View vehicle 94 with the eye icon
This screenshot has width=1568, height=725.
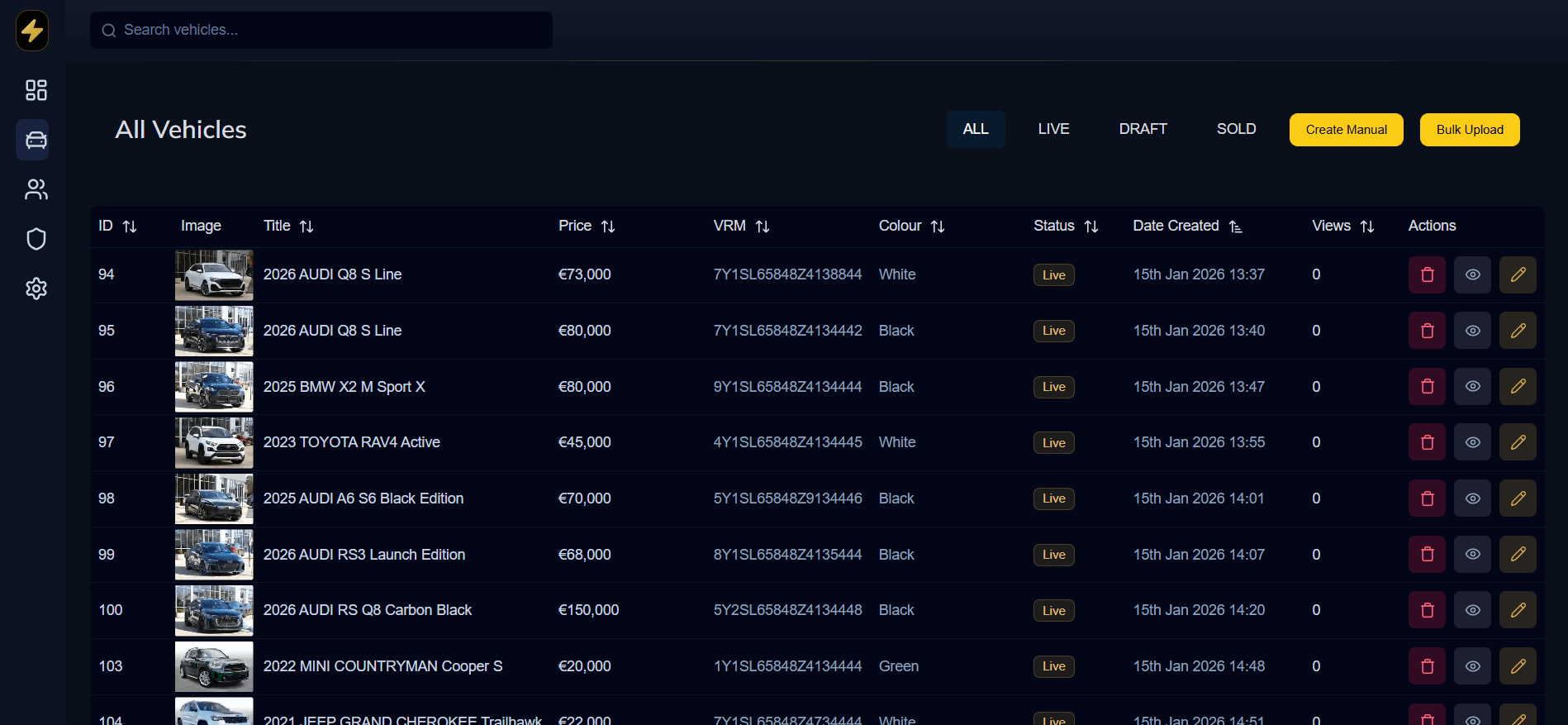(1472, 274)
